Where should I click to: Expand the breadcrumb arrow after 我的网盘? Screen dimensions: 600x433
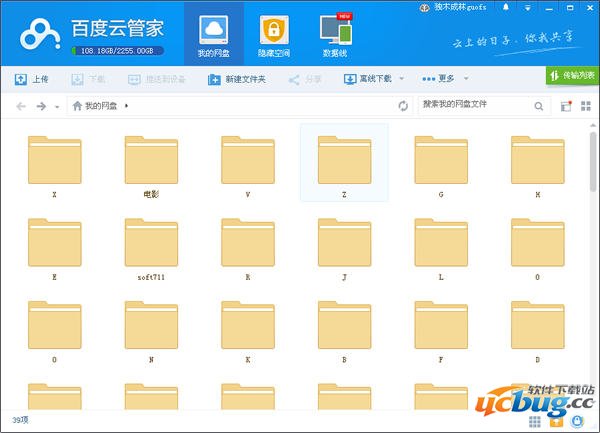coord(126,106)
